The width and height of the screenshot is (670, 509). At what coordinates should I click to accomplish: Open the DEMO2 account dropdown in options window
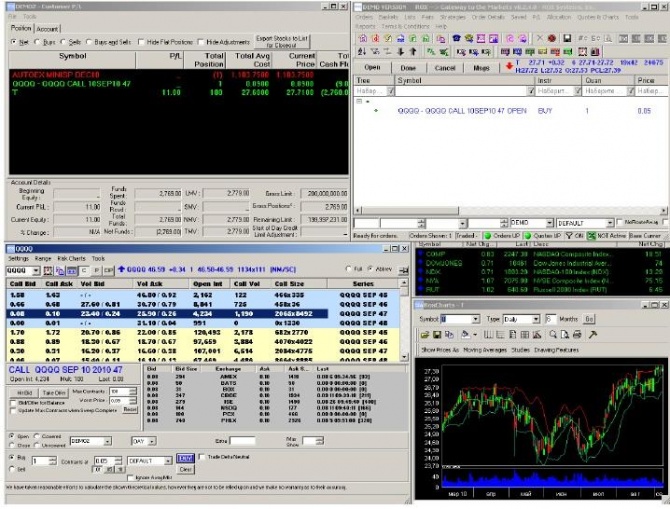pos(107,441)
